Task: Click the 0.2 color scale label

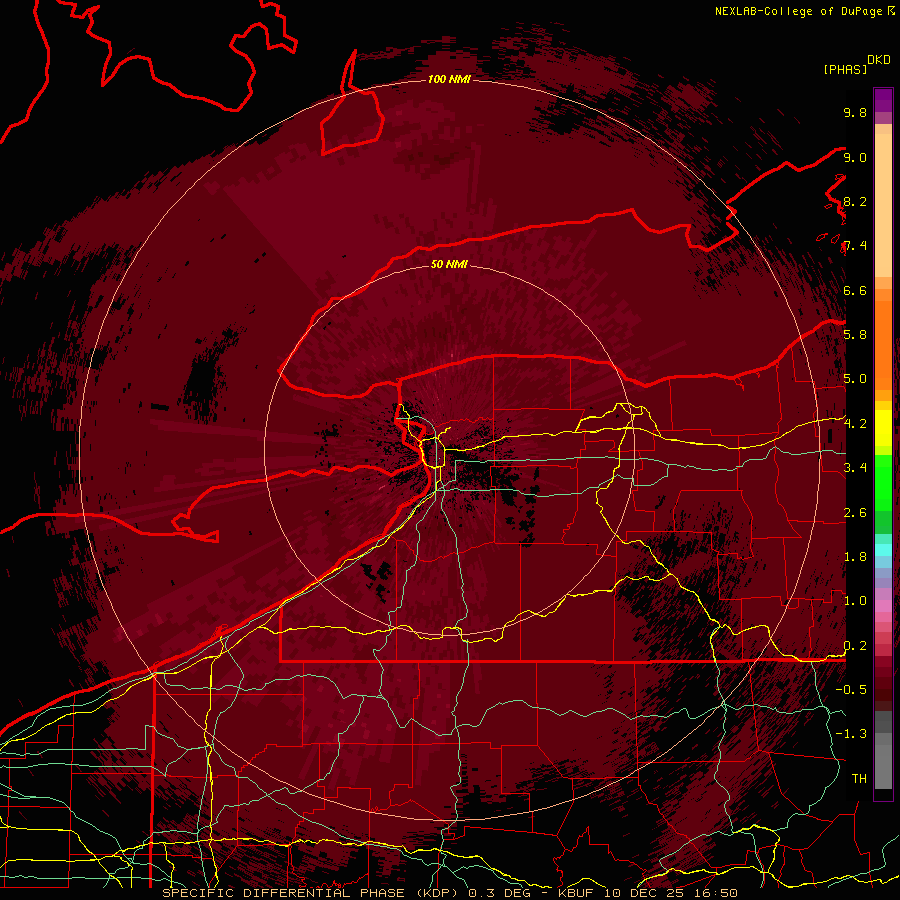Action: pos(855,646)
